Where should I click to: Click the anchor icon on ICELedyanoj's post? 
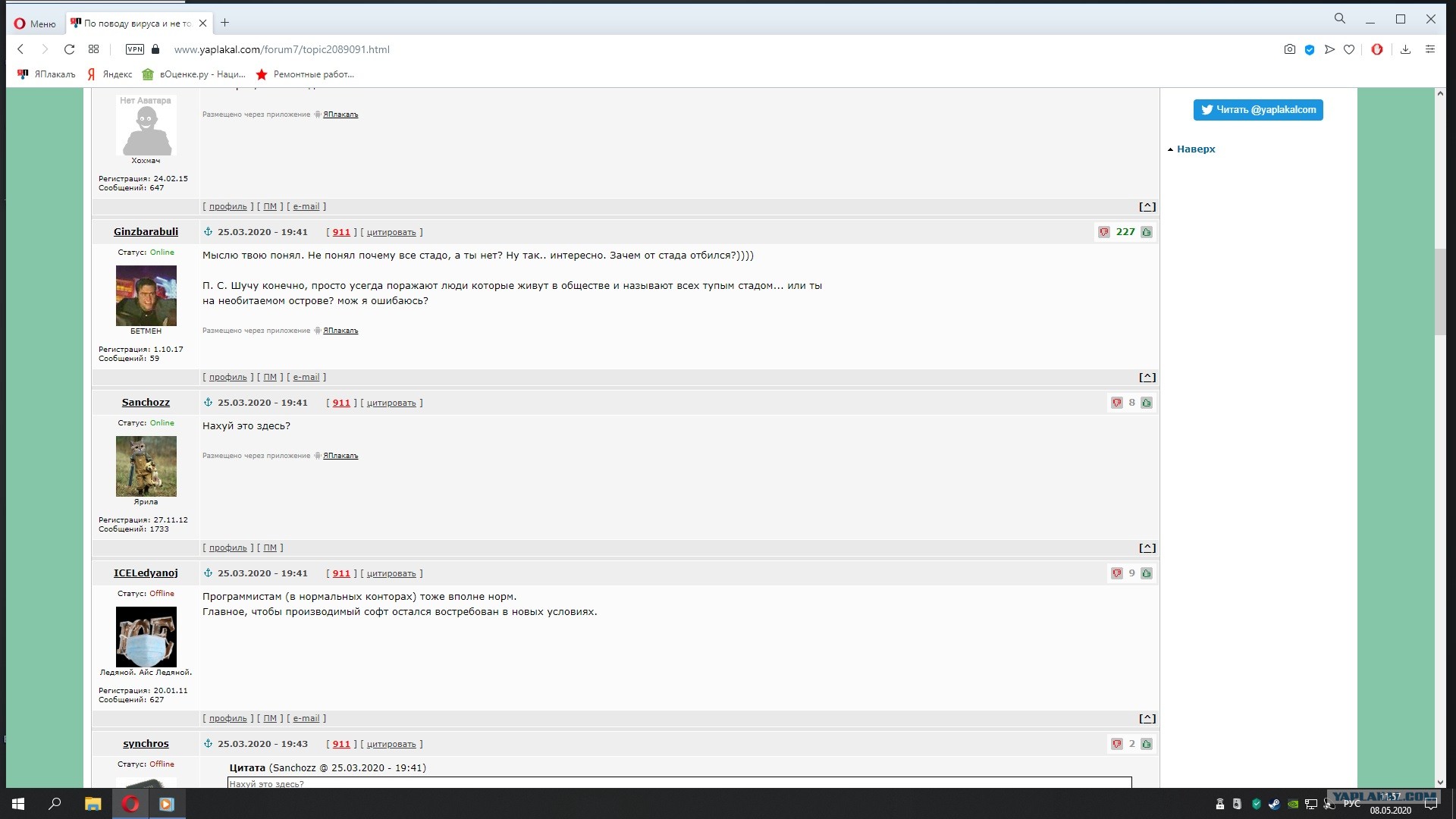point(208,573)
